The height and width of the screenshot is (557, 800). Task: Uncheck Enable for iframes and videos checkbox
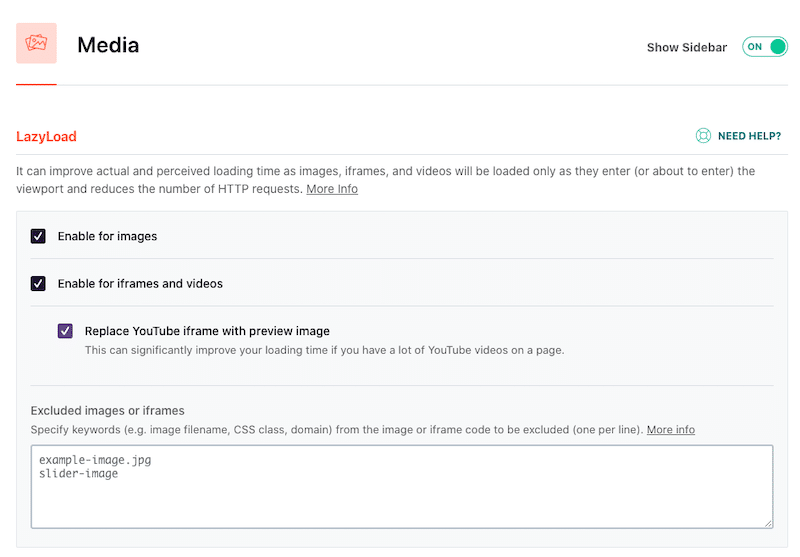38,283
